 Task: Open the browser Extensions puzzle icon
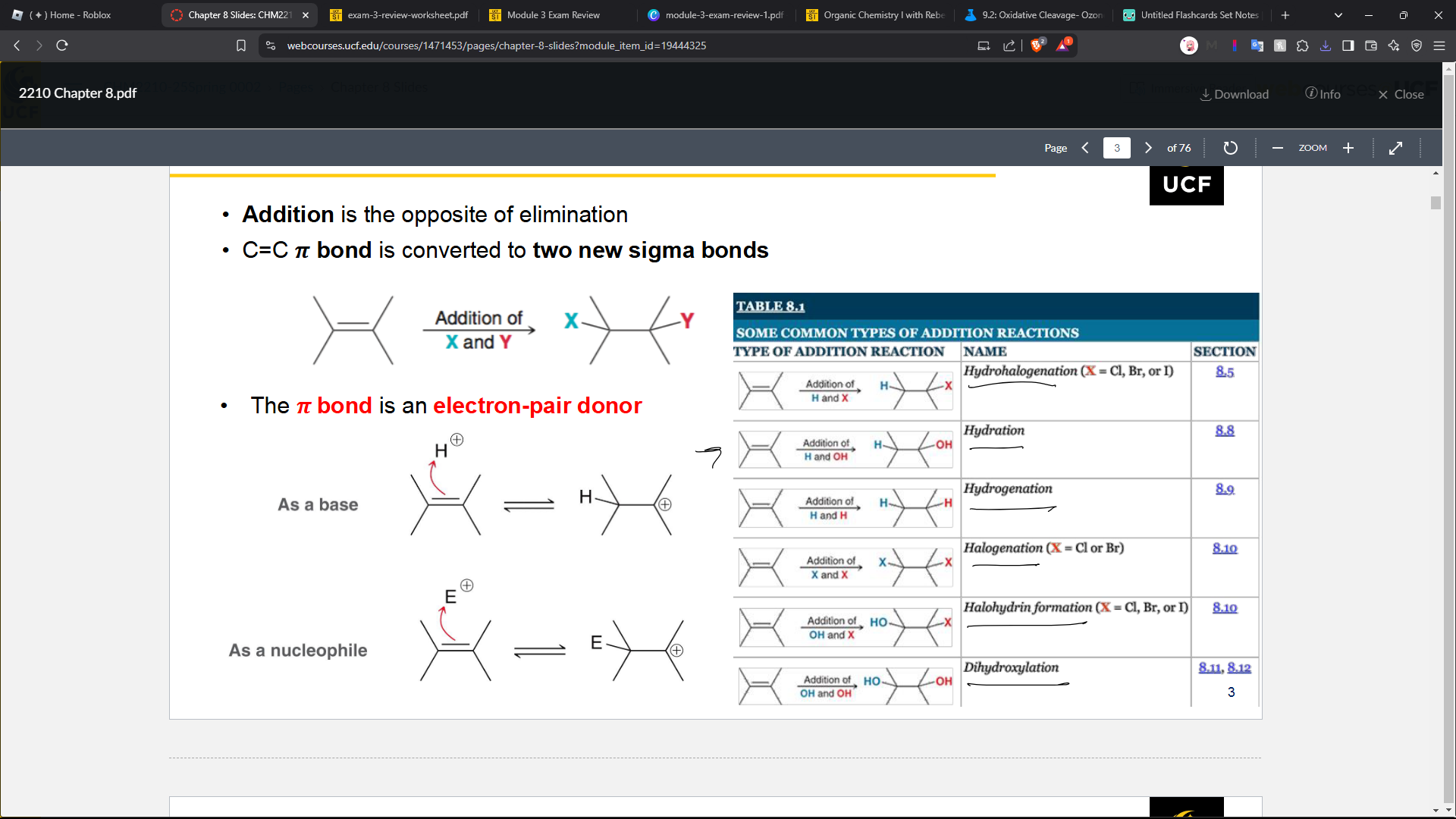point(1303,45)
